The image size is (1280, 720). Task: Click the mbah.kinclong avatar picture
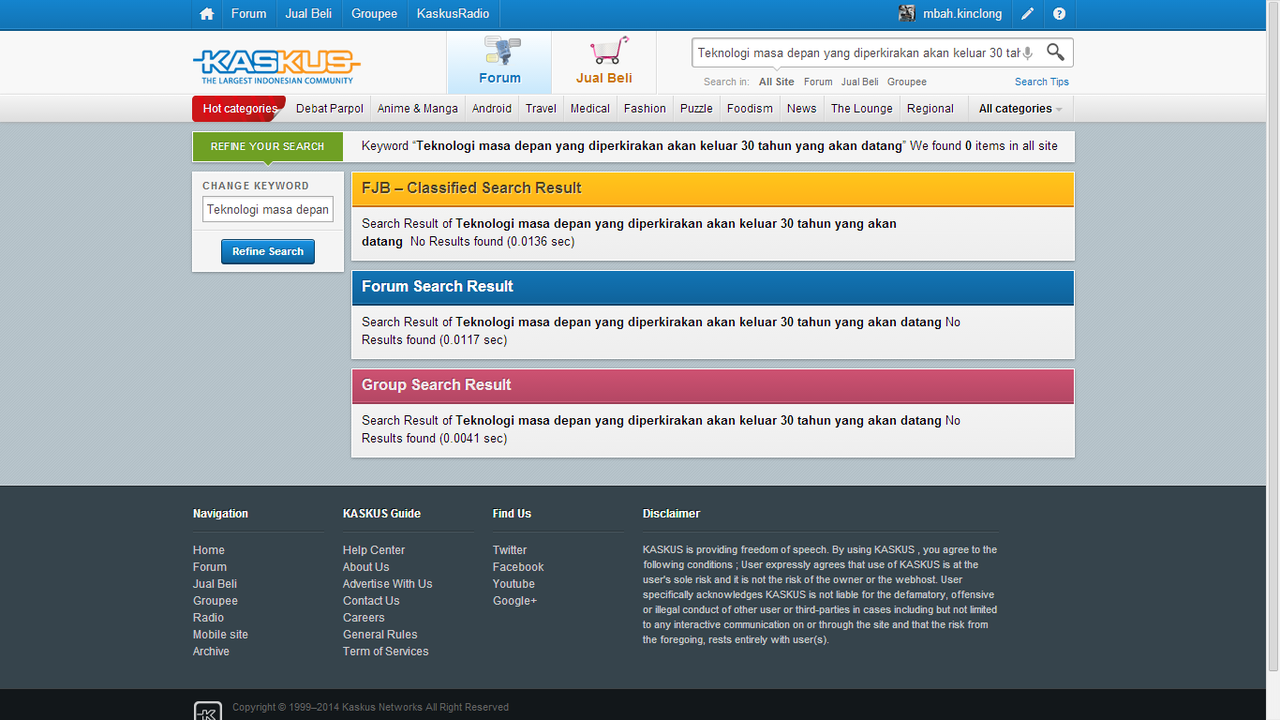pos(907,13)
